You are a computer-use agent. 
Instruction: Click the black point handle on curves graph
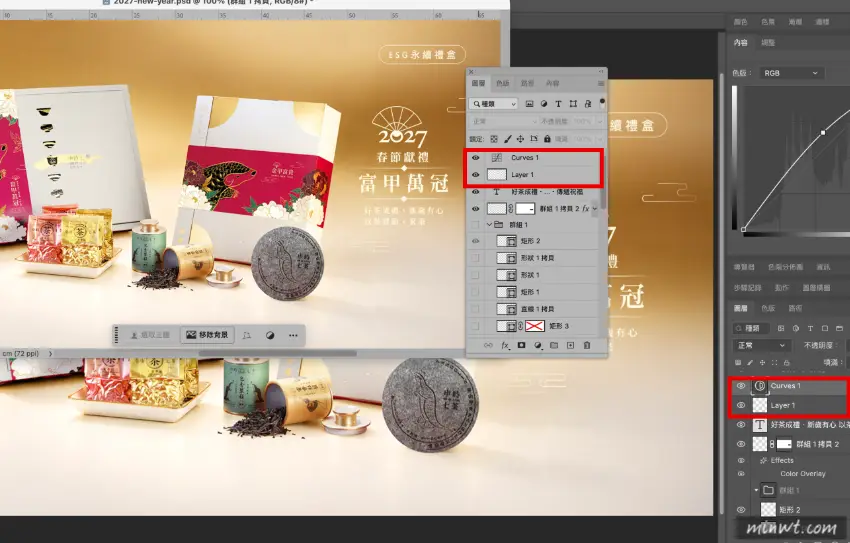(743, 229)
